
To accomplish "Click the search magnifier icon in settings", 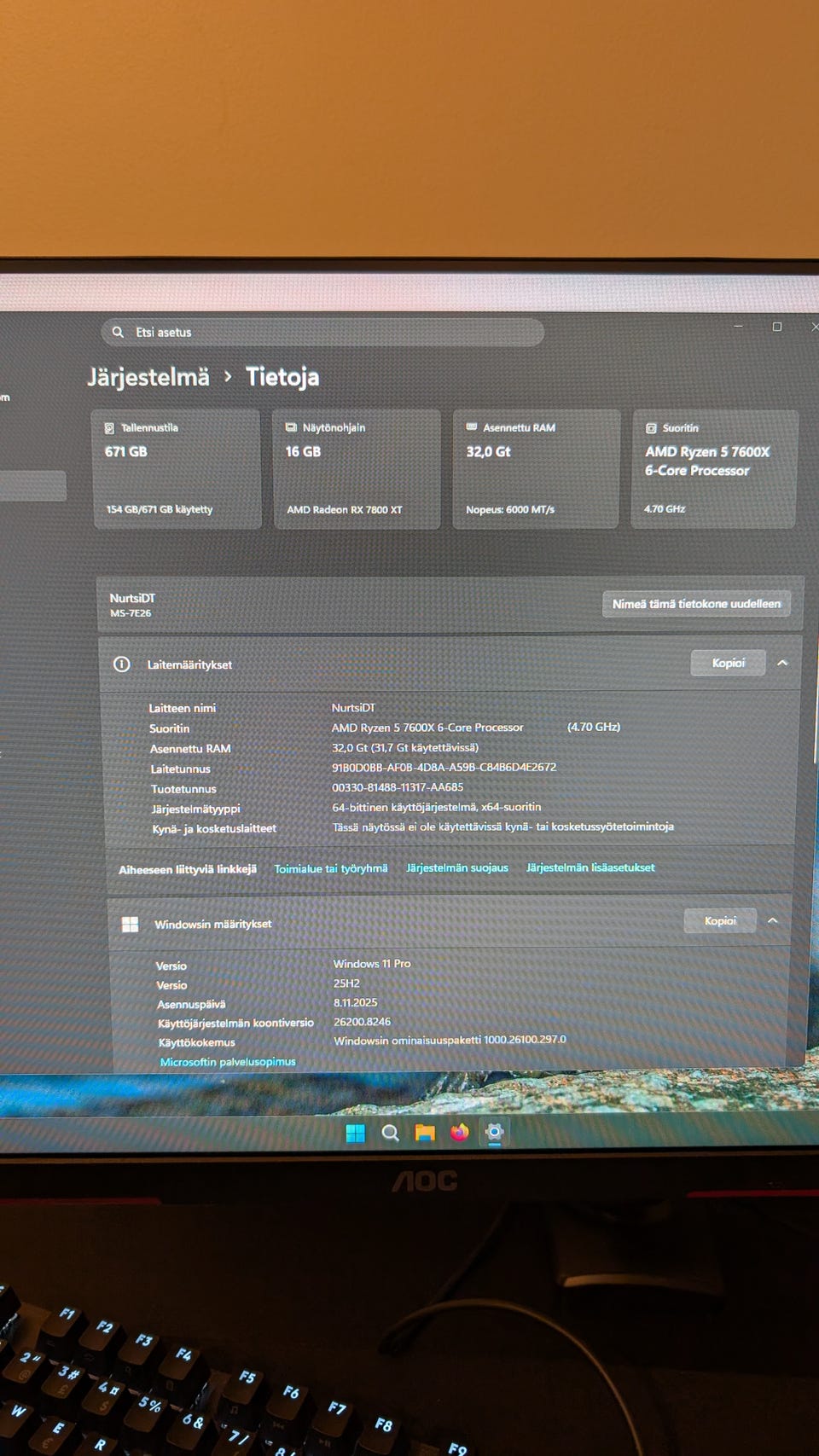I will point(118,332).
